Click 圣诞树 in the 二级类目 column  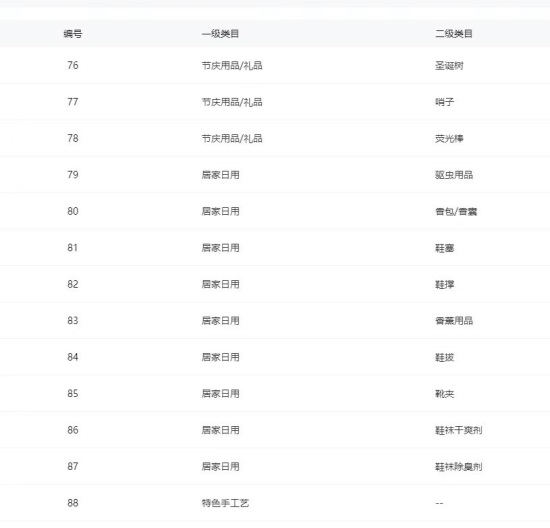[449, 66]
